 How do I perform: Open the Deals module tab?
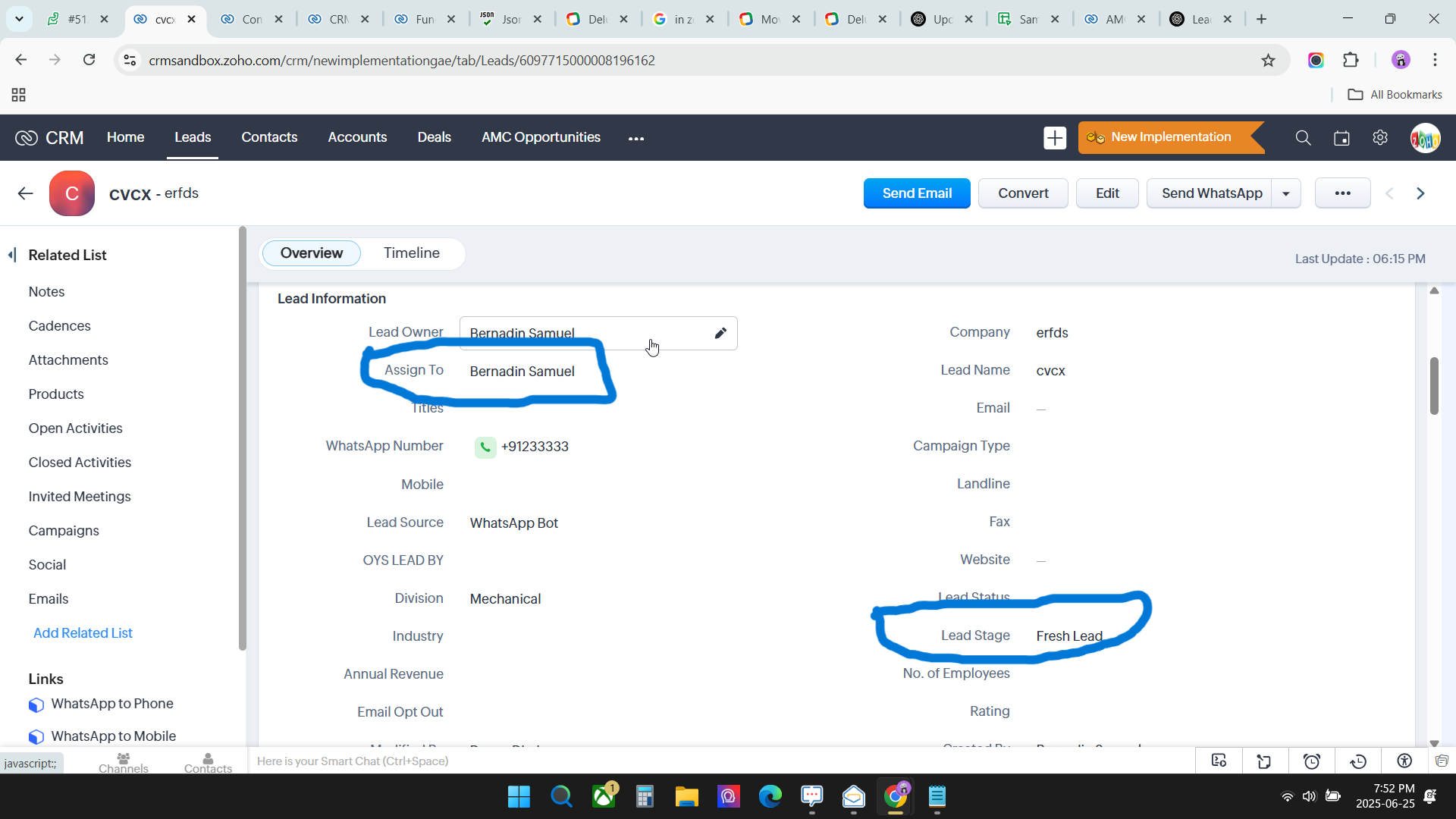[434, 137]
